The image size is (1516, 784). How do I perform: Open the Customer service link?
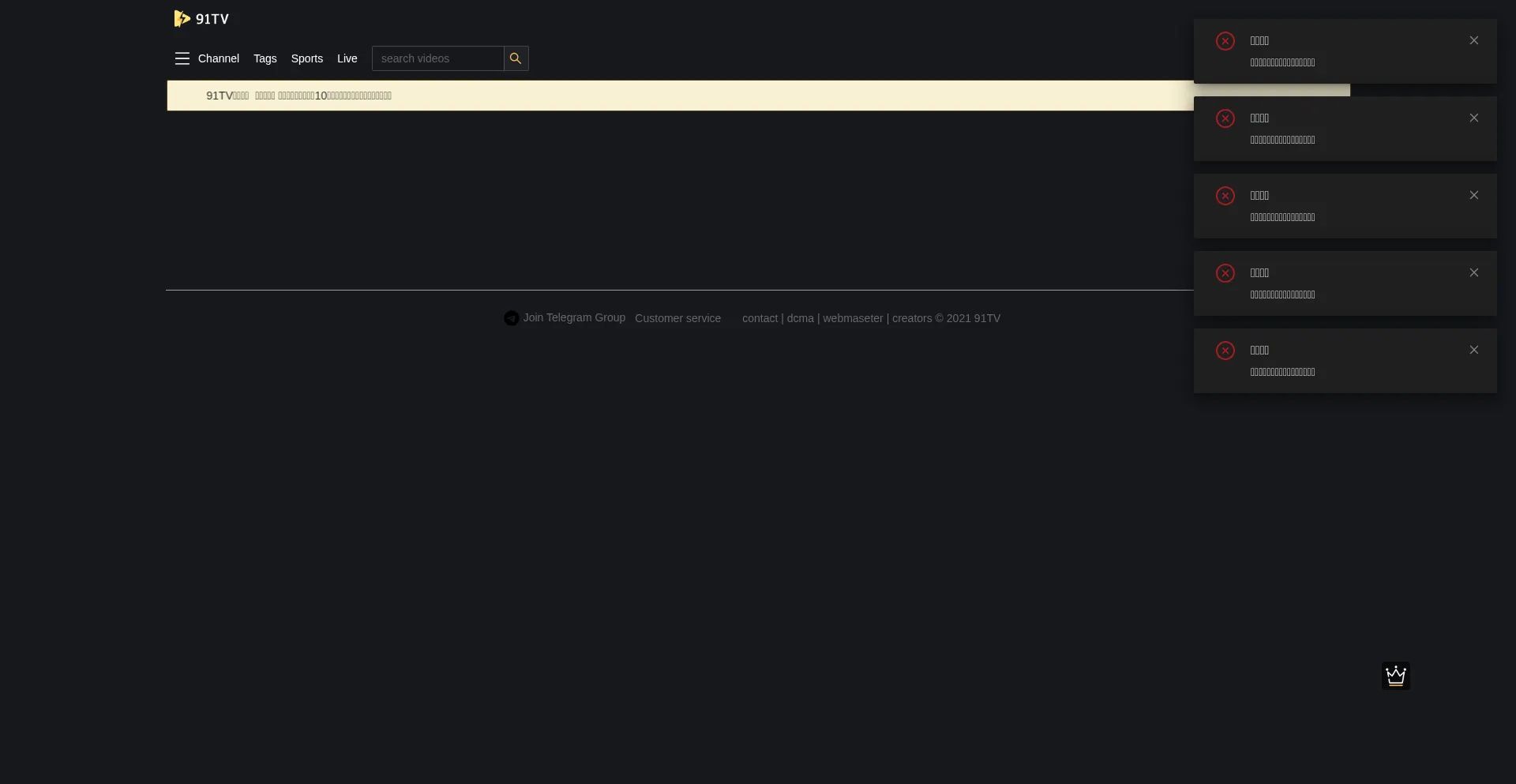coord(677,318)
